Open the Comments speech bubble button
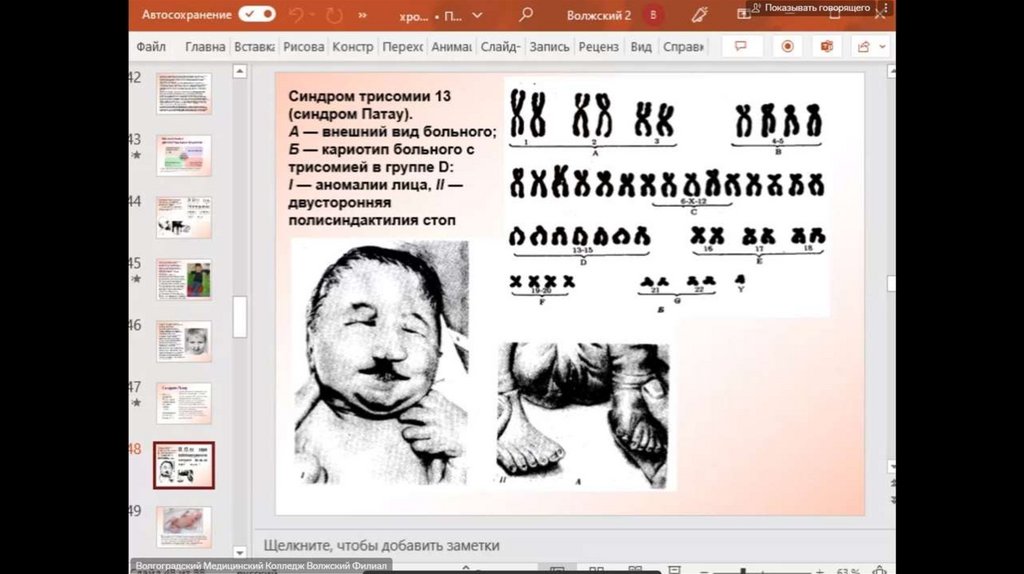This screenshot has height=574, width=1024. coord(742,46)
